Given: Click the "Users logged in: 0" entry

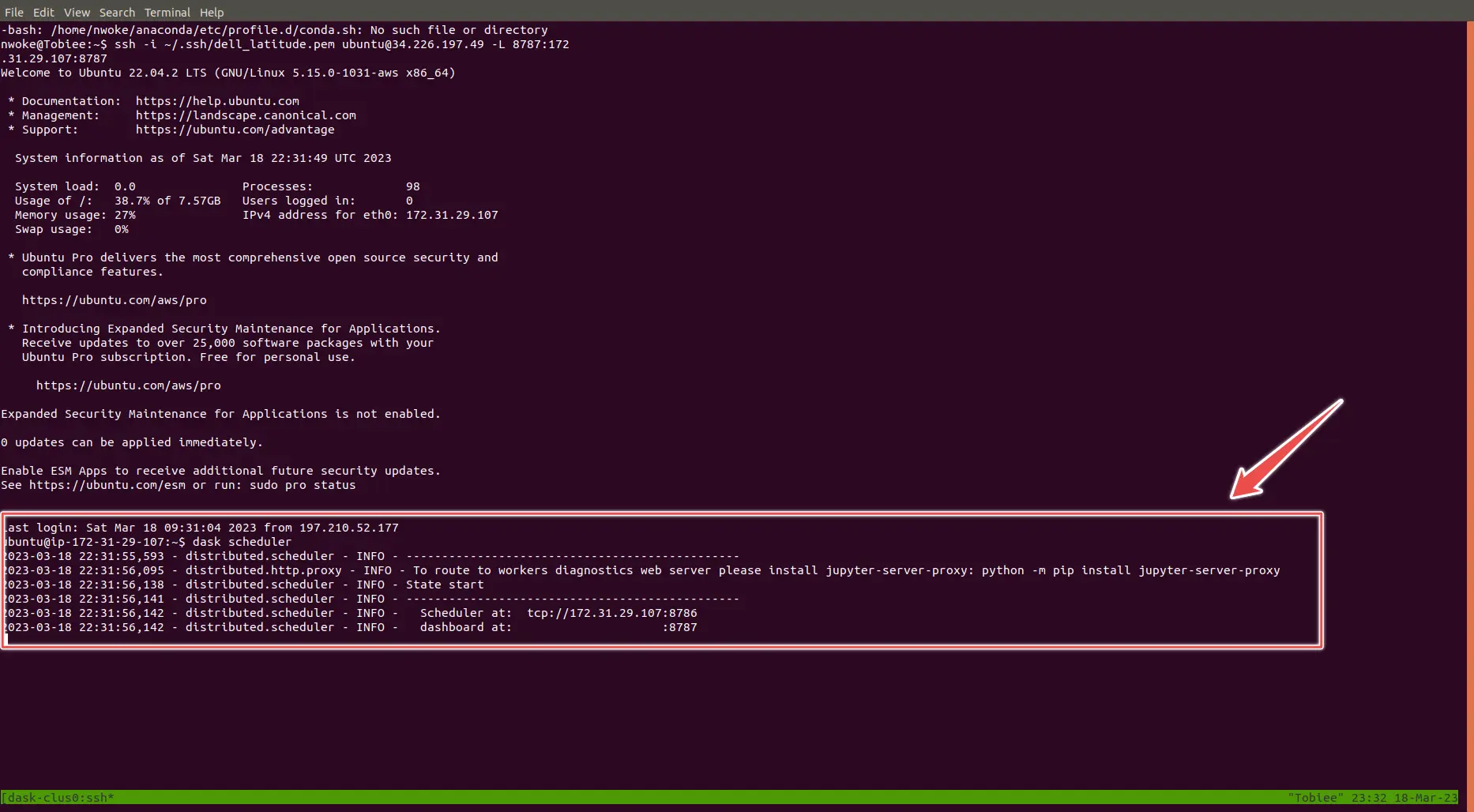Looking at the screenshot, I should 327,201.
